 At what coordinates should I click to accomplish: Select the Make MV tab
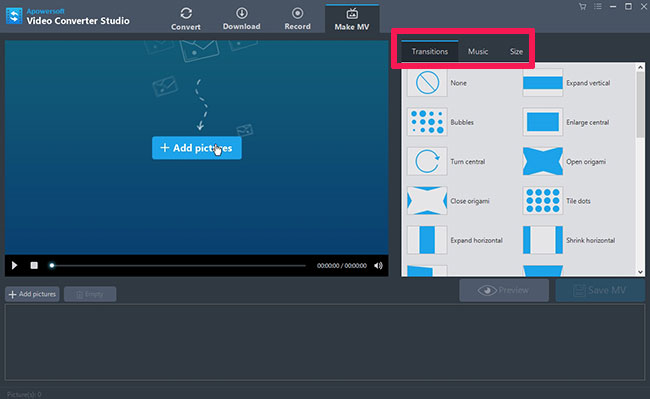tap(352, 19)
